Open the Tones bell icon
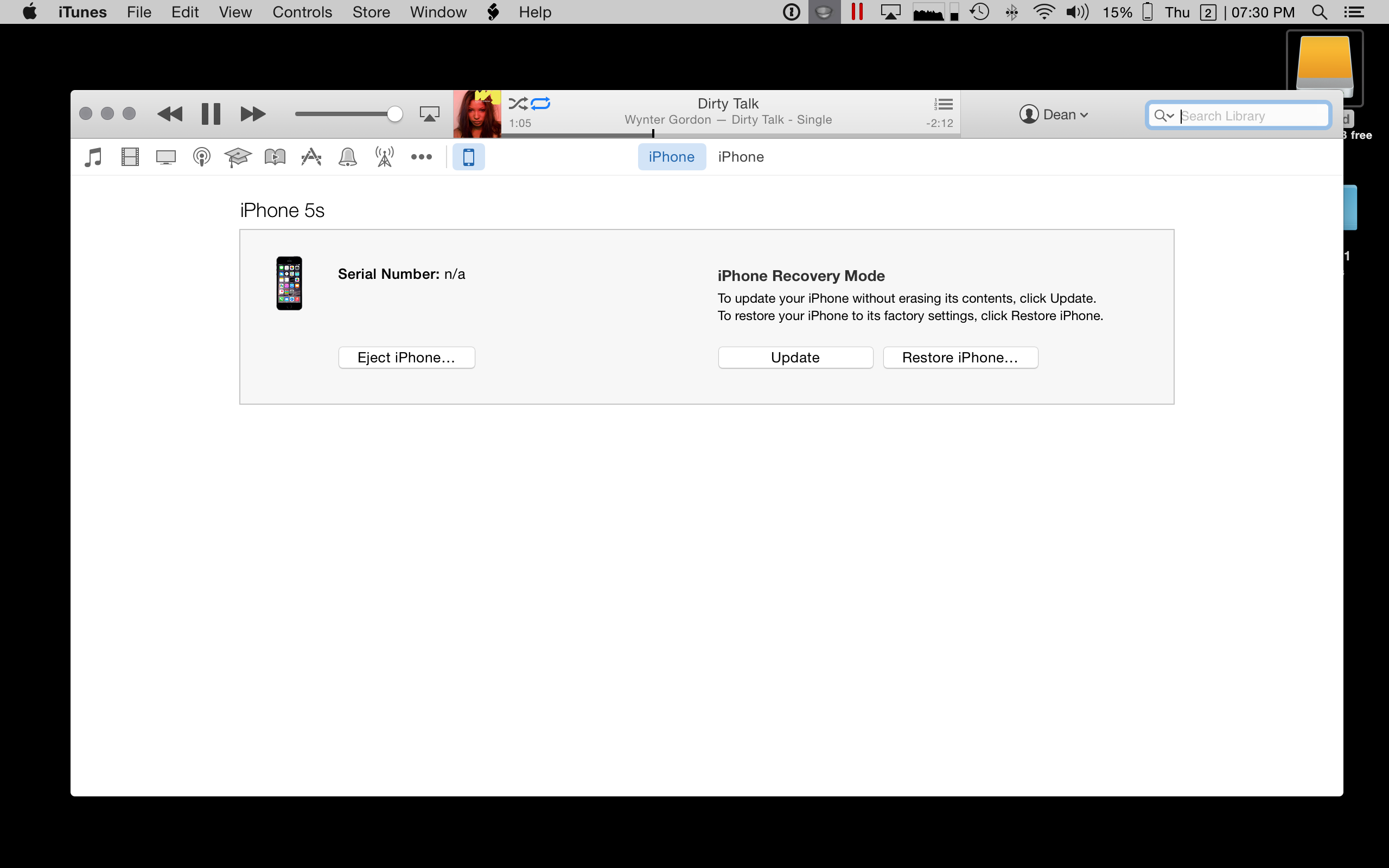The height and width of the screenshot is (868, 1389). 348,157
